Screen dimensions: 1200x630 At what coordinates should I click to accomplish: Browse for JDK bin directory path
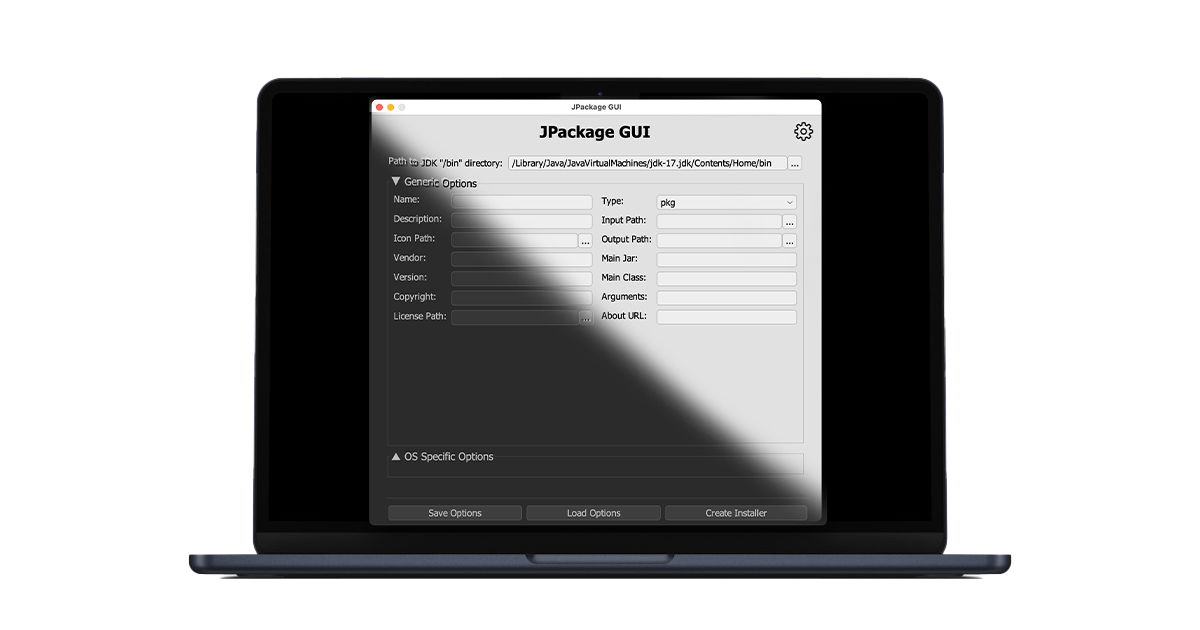[x=795, y=163]
